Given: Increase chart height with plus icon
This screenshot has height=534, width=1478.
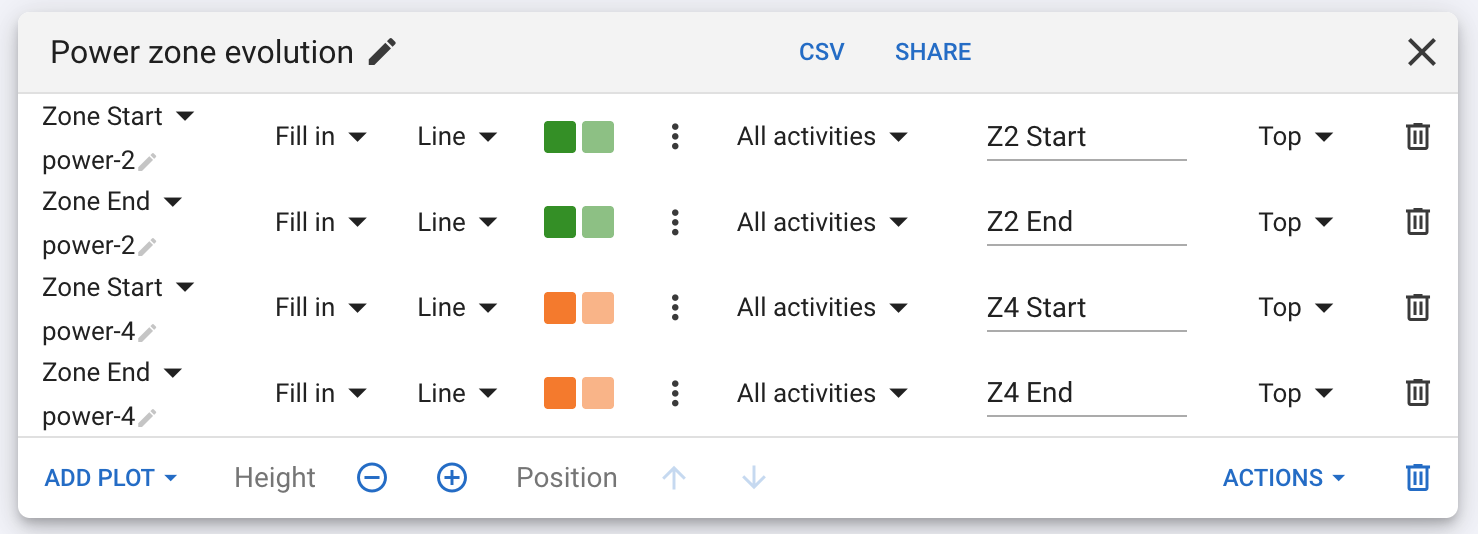Looking at the screenshot, I should coord(452,479).
